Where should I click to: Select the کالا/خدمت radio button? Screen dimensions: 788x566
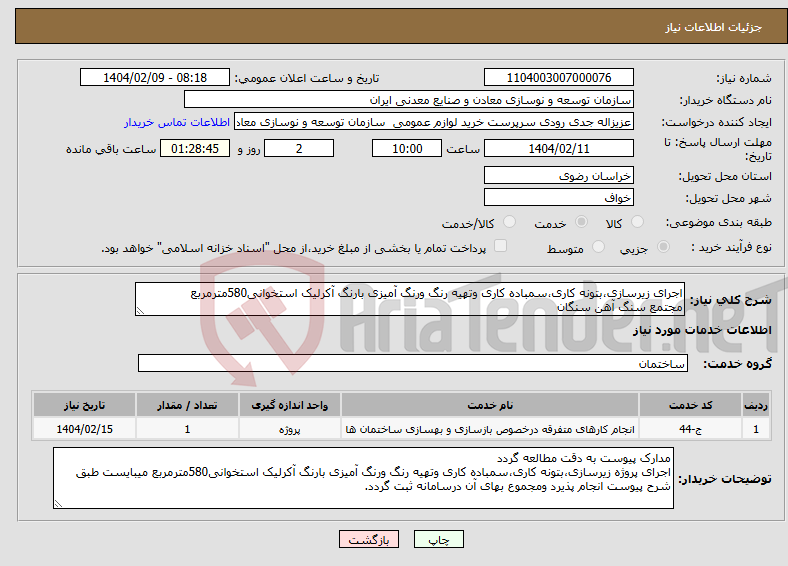coord(510,222)
